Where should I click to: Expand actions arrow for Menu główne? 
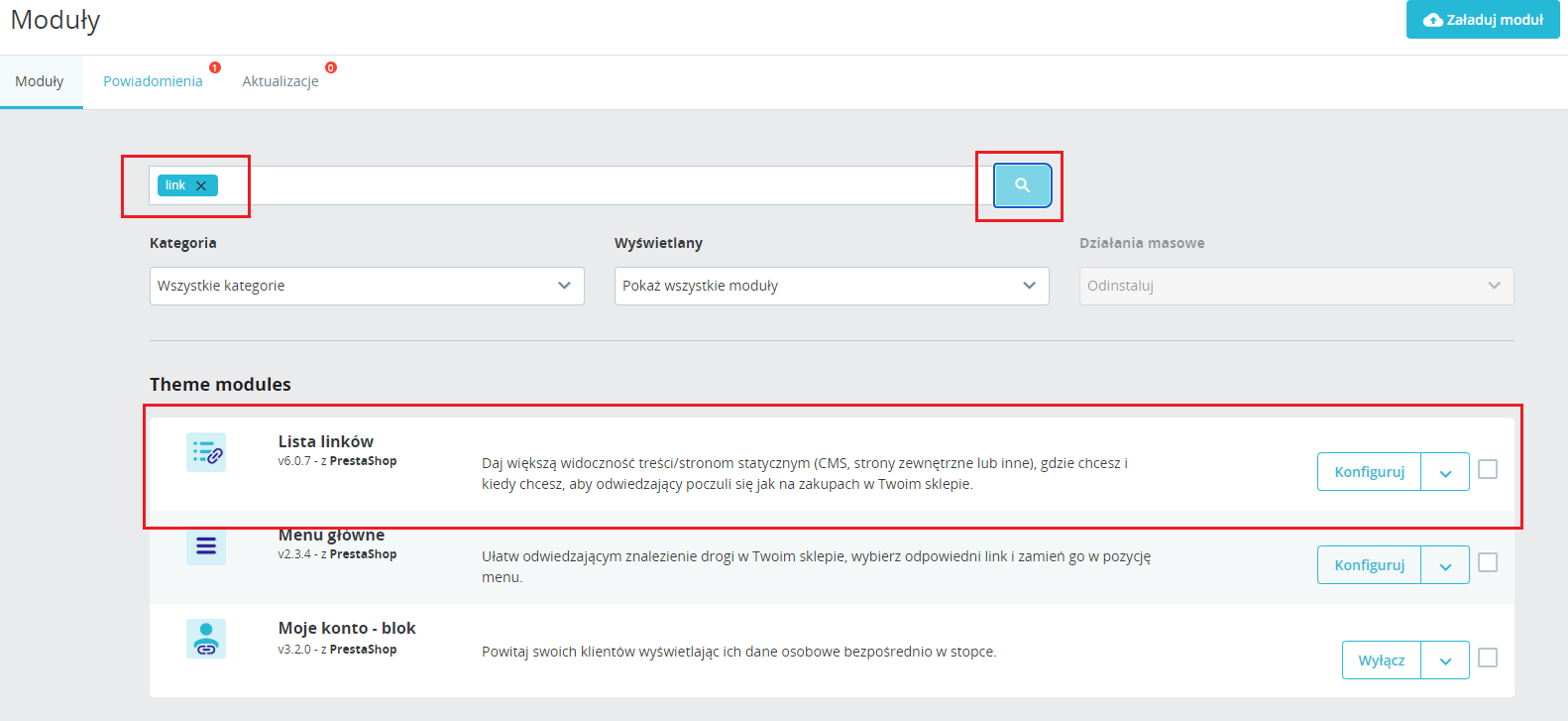1445,565
